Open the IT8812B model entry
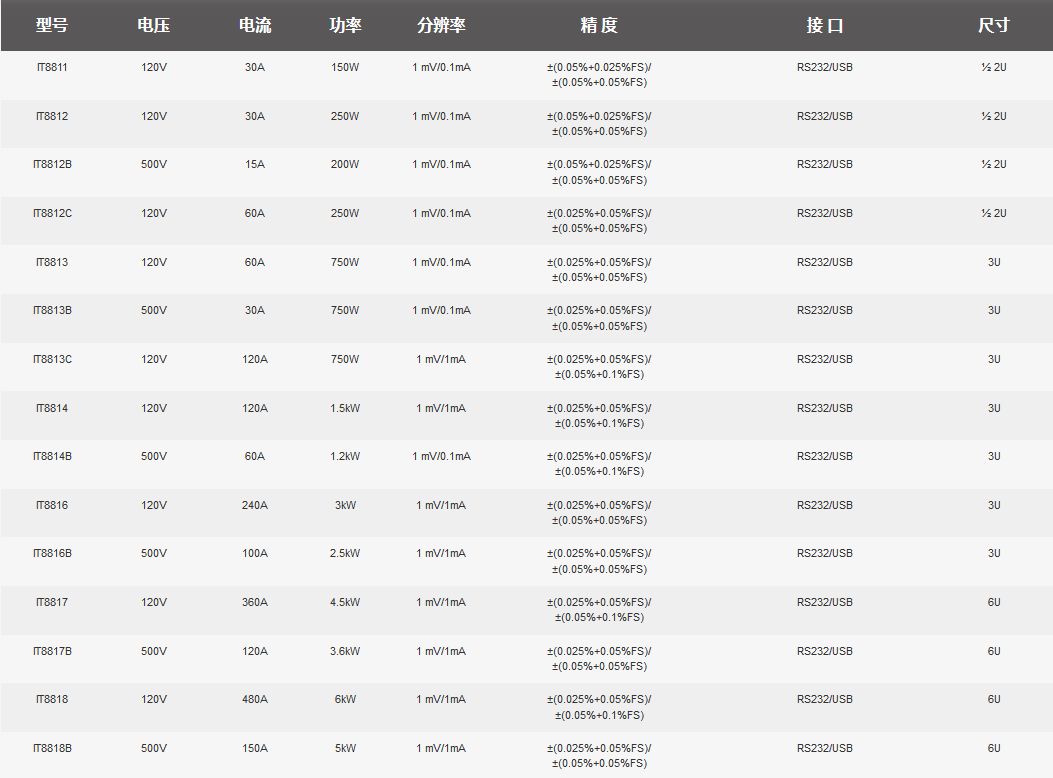1053x778 pixels. point(52,164)
